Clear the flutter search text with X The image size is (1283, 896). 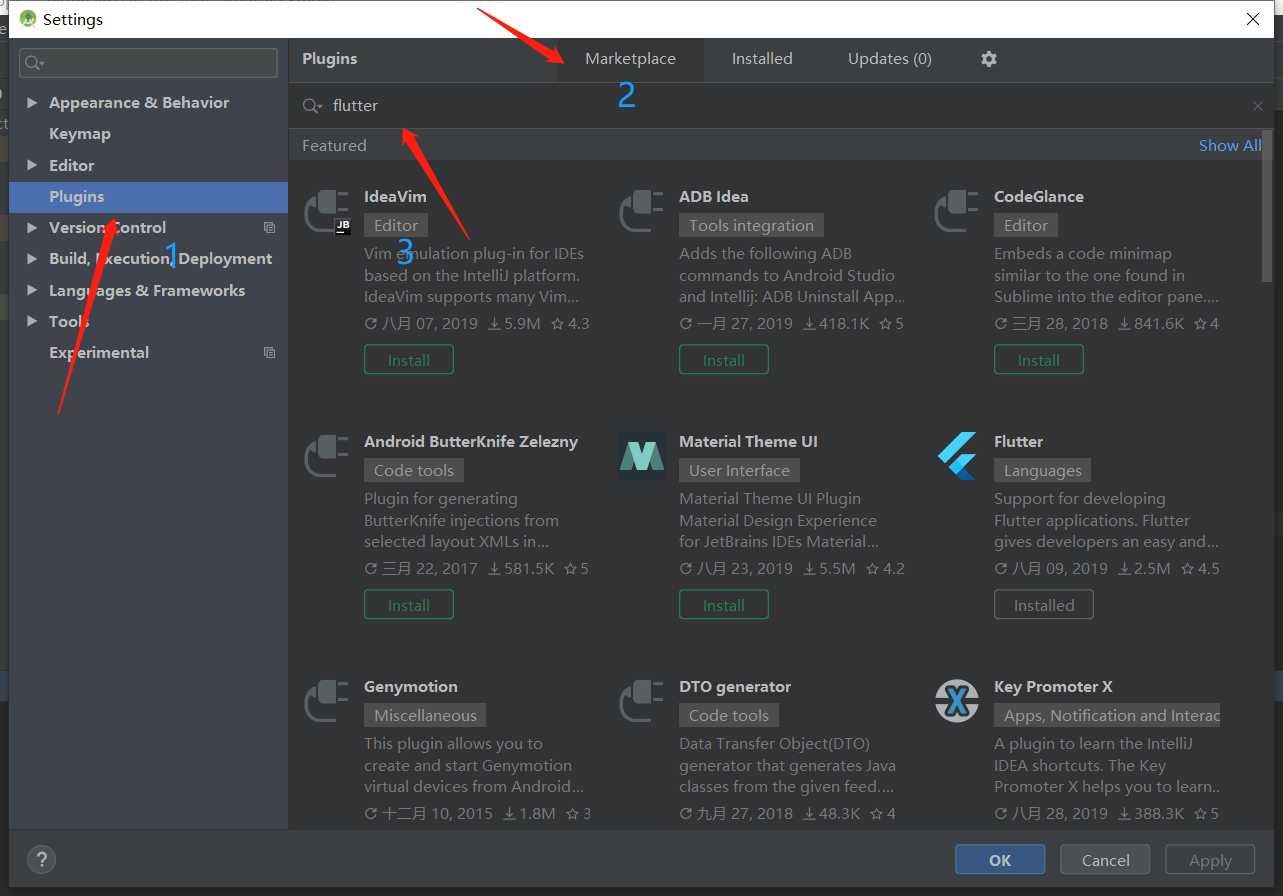1258,106
